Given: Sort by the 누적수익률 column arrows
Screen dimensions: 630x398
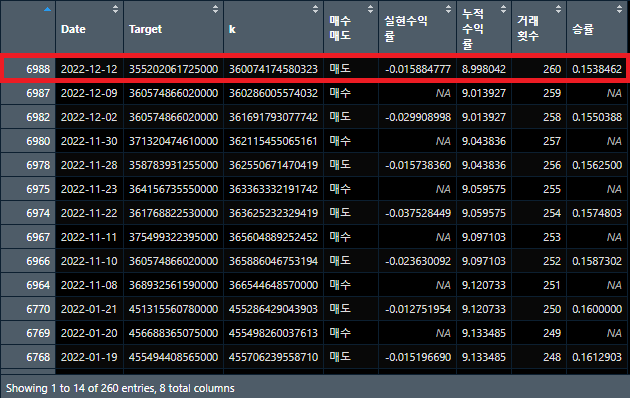Looking at the screenshot, I should [503, 9].
